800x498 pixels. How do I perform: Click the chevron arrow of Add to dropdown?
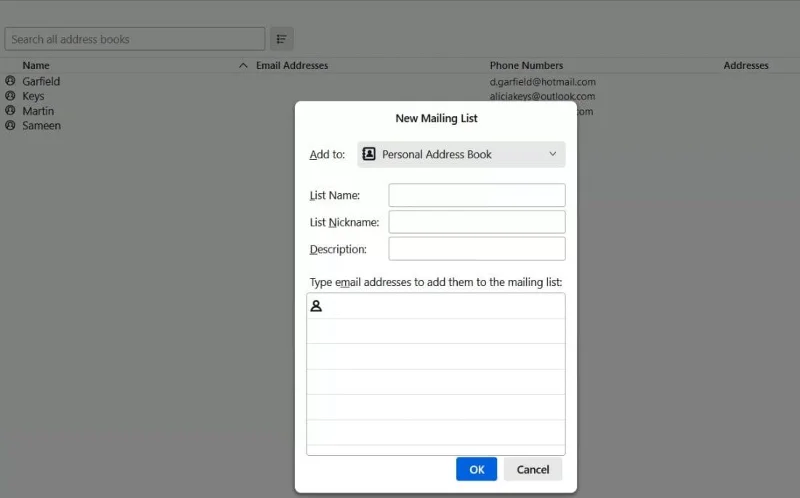point(553,154)
